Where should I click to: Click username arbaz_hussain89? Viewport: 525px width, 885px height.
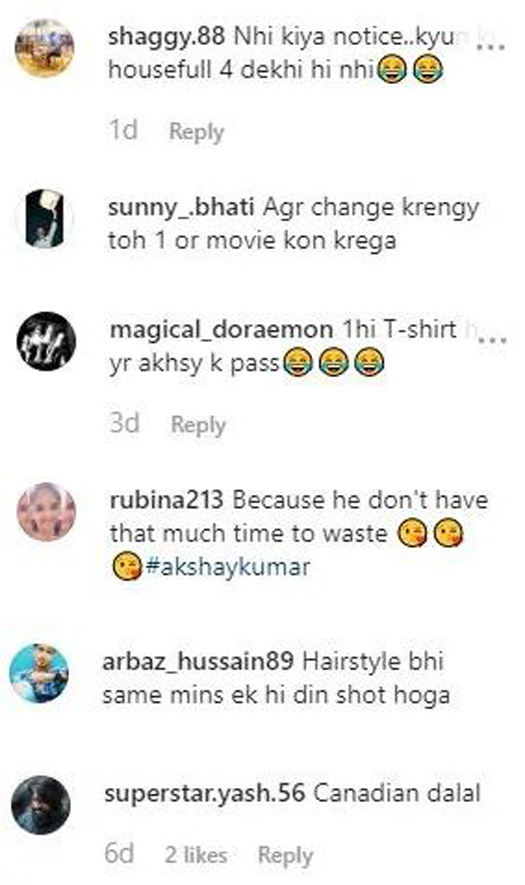pyautogui.click(x=198, y=661)
